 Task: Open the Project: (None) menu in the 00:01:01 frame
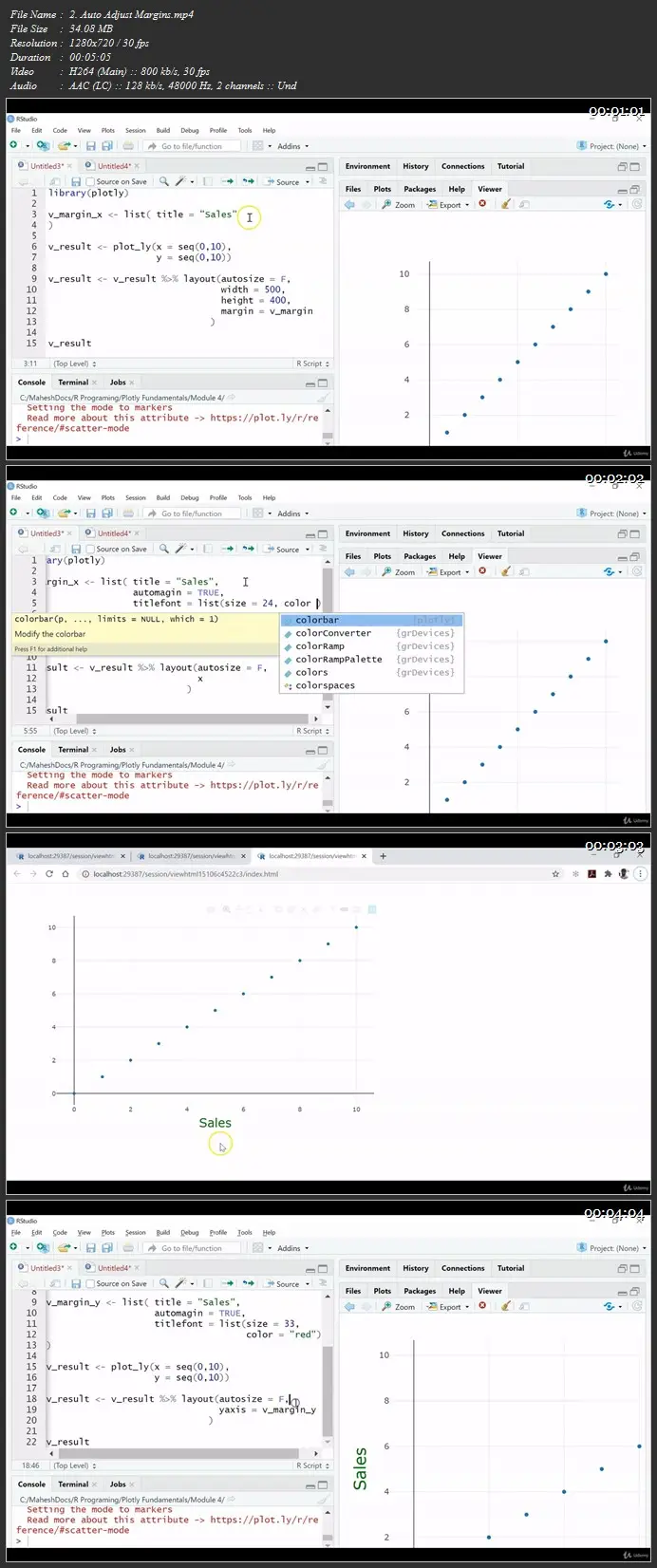[612, 146]
